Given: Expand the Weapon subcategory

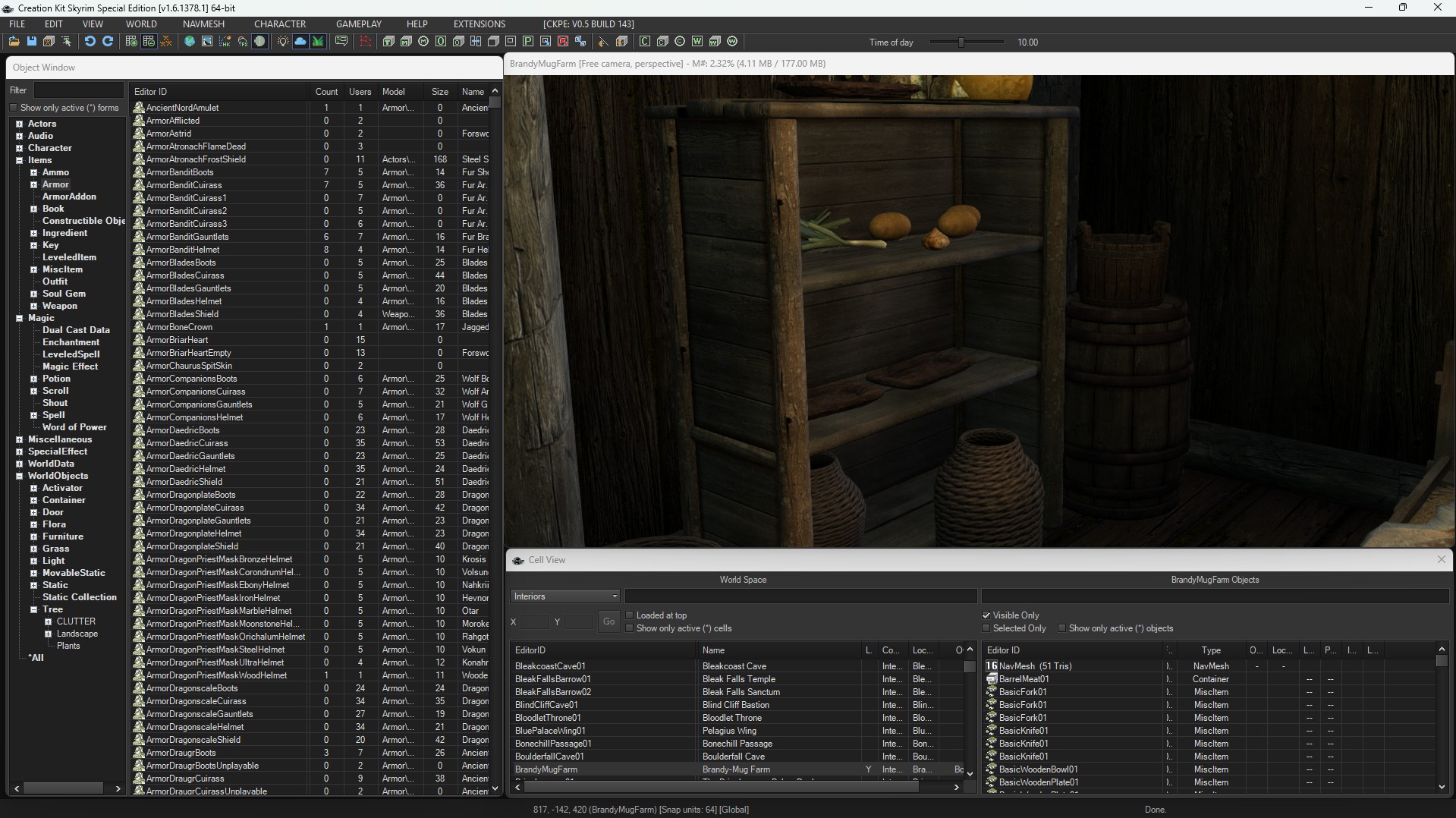Looking at the screenshot, I should tap(33, 306).
